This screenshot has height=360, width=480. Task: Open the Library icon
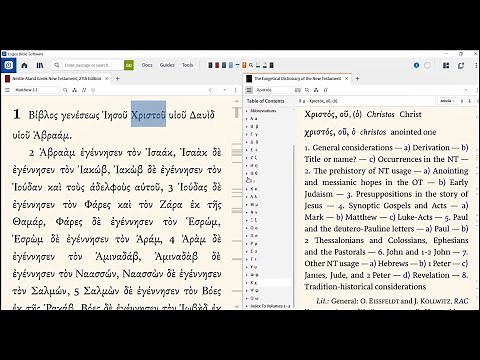[40, 65]
